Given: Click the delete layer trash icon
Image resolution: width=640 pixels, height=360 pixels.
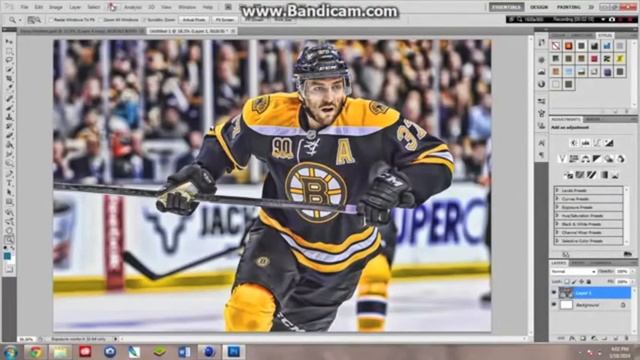Looking at the screenshot, I should [x=627, y=338].
